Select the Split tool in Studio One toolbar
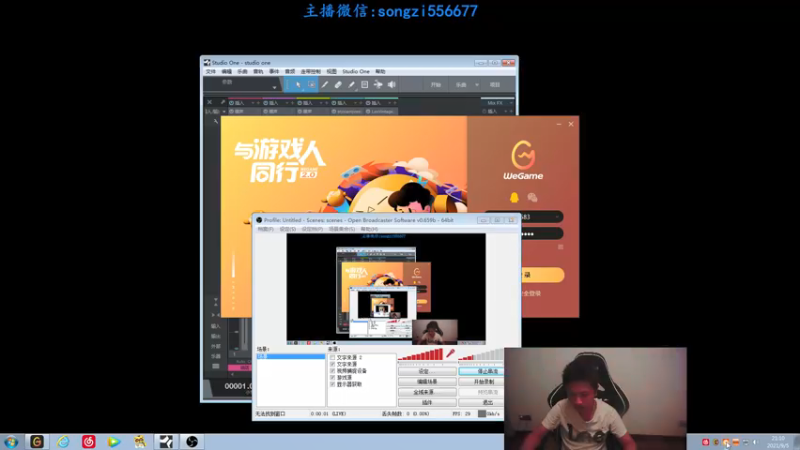The image size is (800, 450). click(x=324, y=85)
